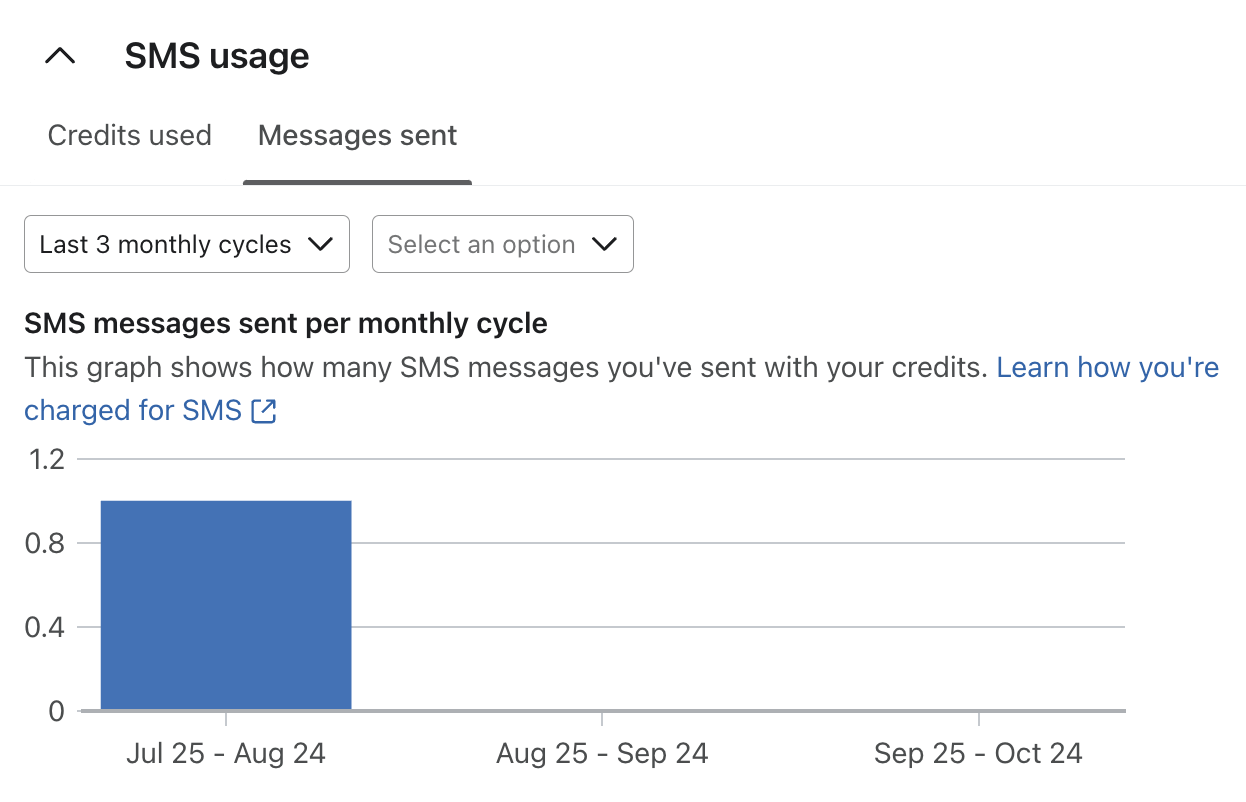Click the SMS usage heading
This screenshot has width=1246, height=802.
coord(216,56)
